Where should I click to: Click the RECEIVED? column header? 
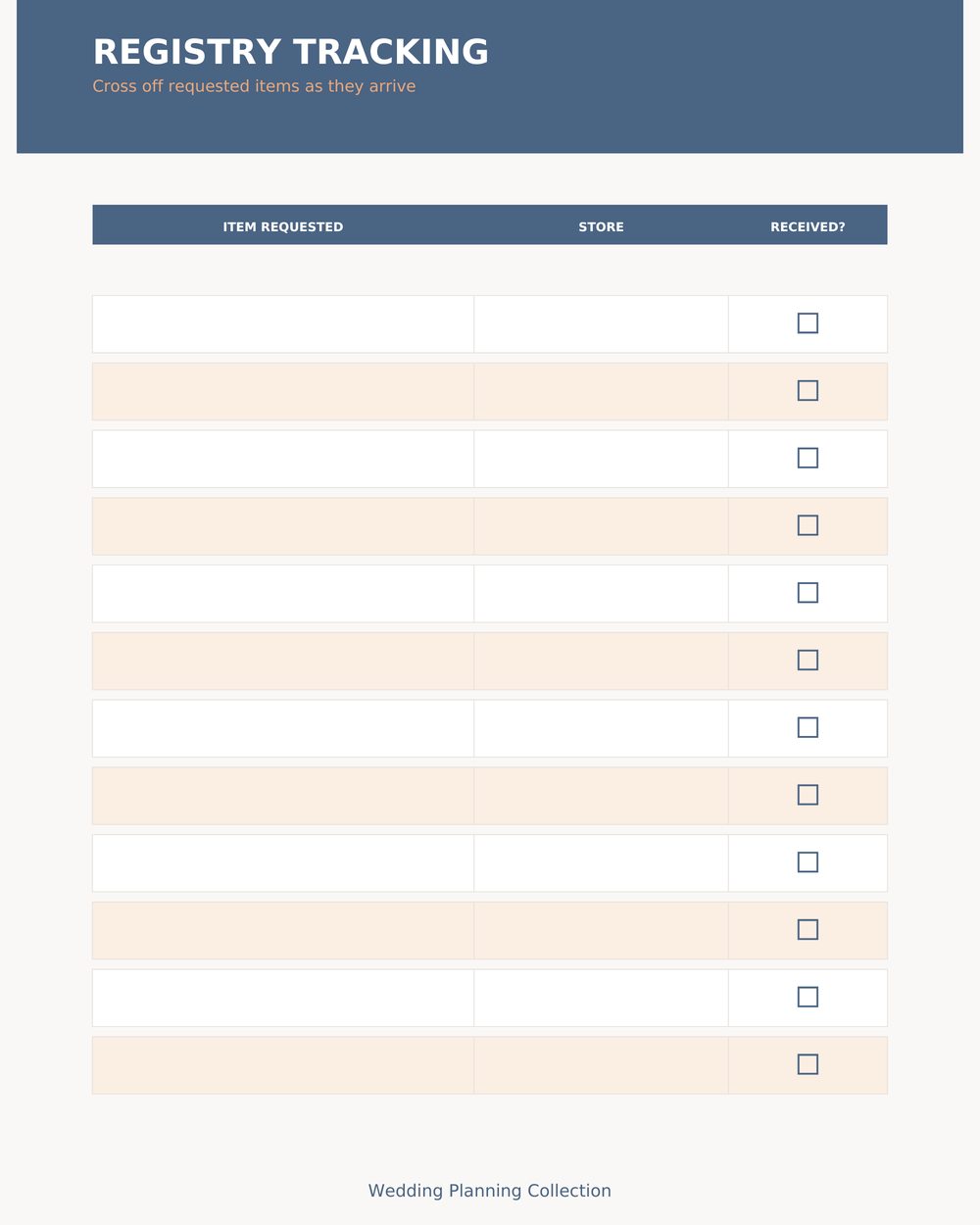(x=808, y=227)
